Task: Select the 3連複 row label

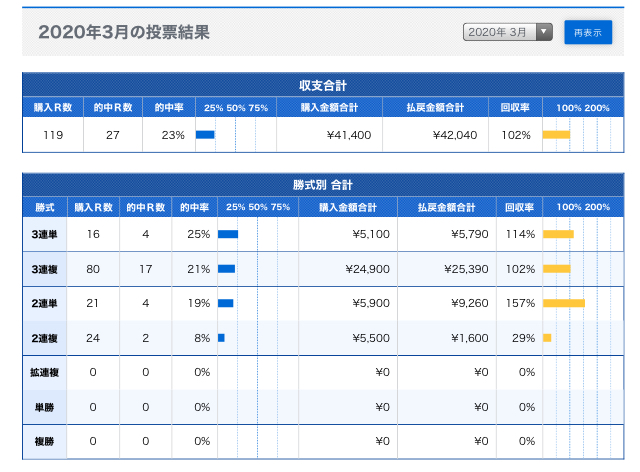Action: click(x=44, y=269)
